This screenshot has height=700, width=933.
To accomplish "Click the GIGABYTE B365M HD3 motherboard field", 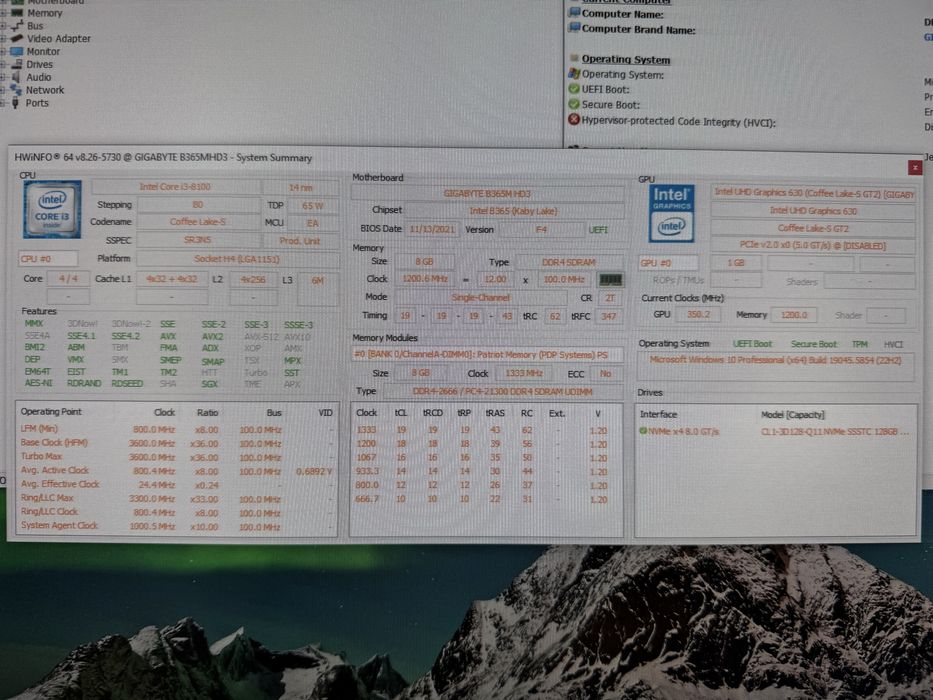I will [487, 193].
